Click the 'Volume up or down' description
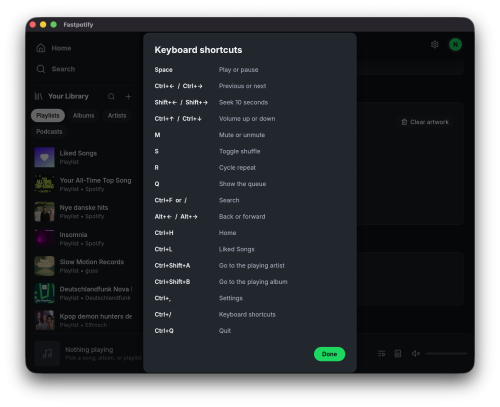500x407 pixels. (x=247, y=119)
